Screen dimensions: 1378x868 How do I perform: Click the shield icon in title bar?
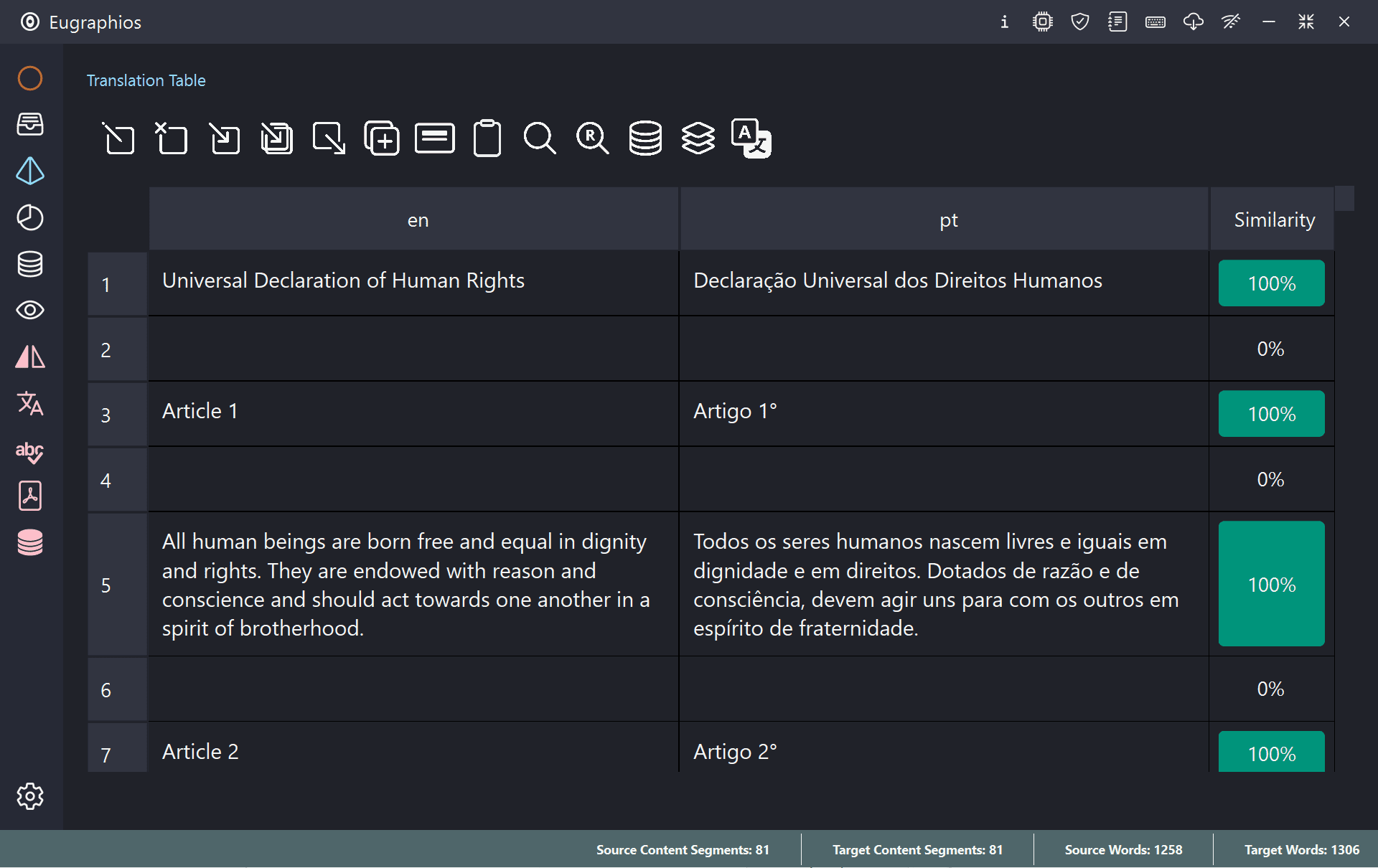click(x=1080, y=22)
